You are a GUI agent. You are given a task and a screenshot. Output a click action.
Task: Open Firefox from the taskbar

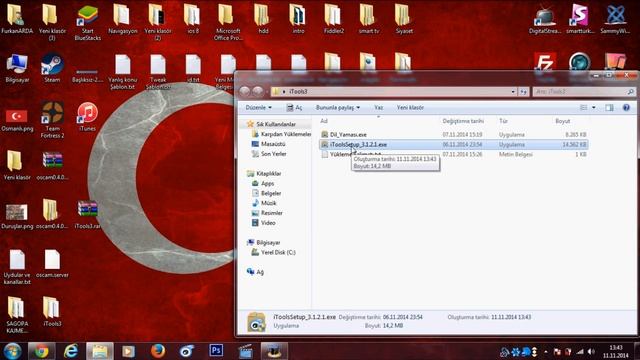pos(158,351)
